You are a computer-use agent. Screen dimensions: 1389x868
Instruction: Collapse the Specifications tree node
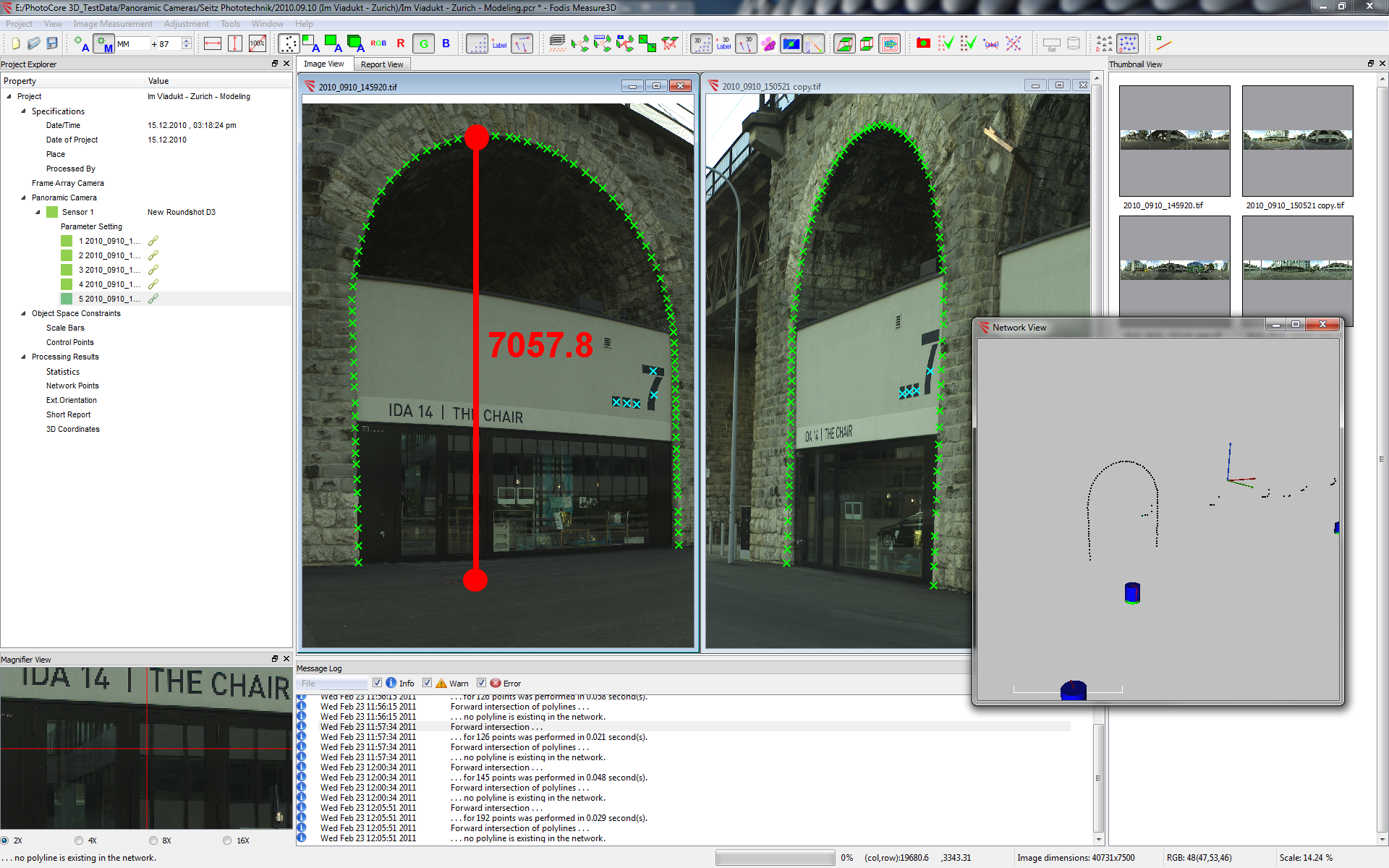coord(23,111)
